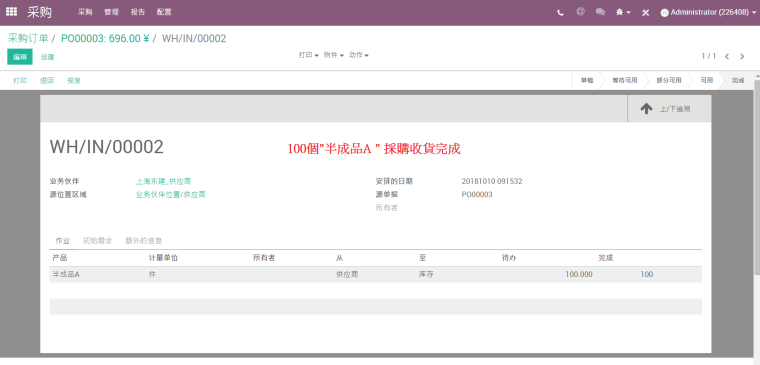Screen dimensions: 760x365
Task: Click the 创建 button
Action: (x=48, y=57)
